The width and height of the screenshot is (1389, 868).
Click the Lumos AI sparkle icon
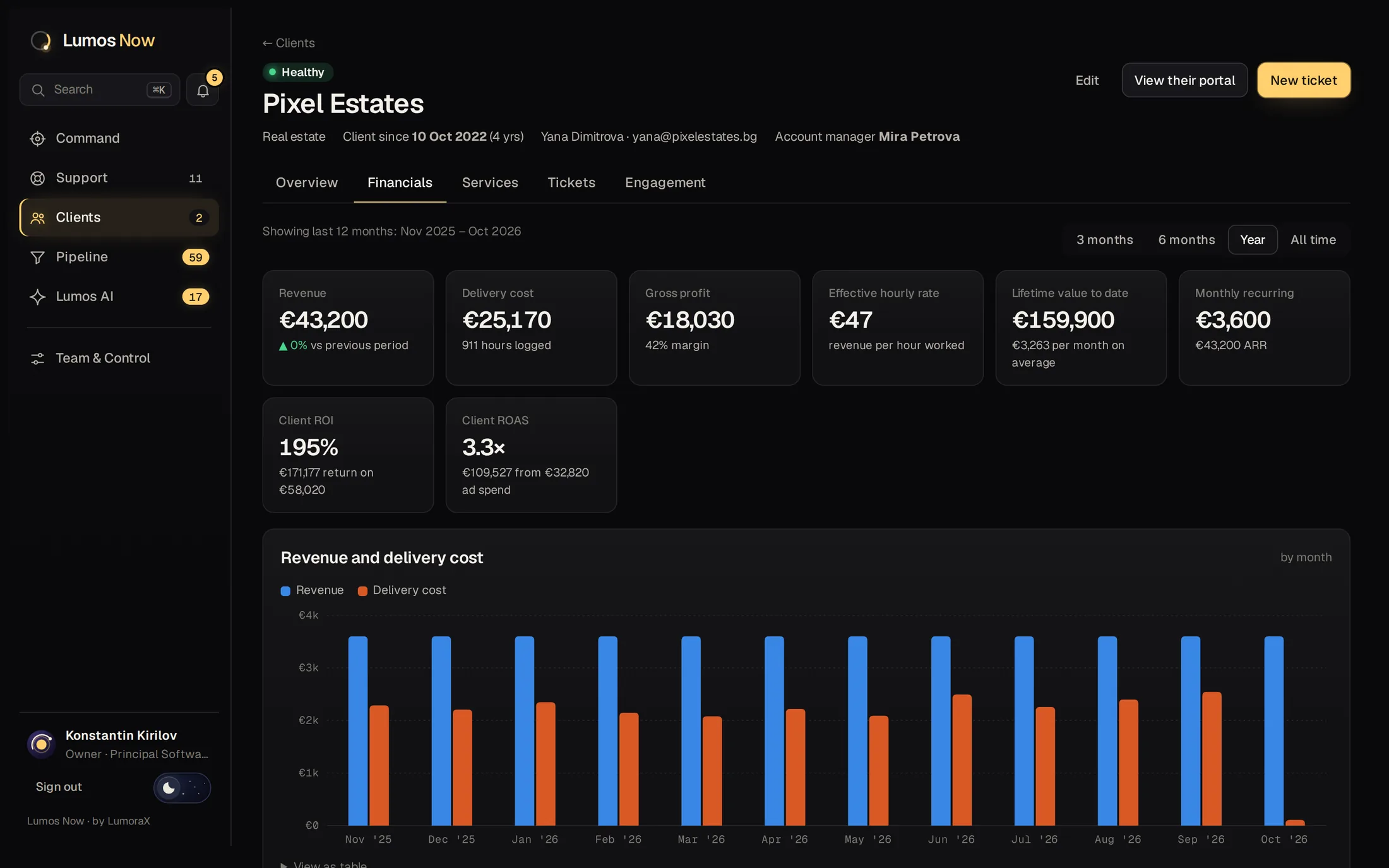tap(38, 297)
